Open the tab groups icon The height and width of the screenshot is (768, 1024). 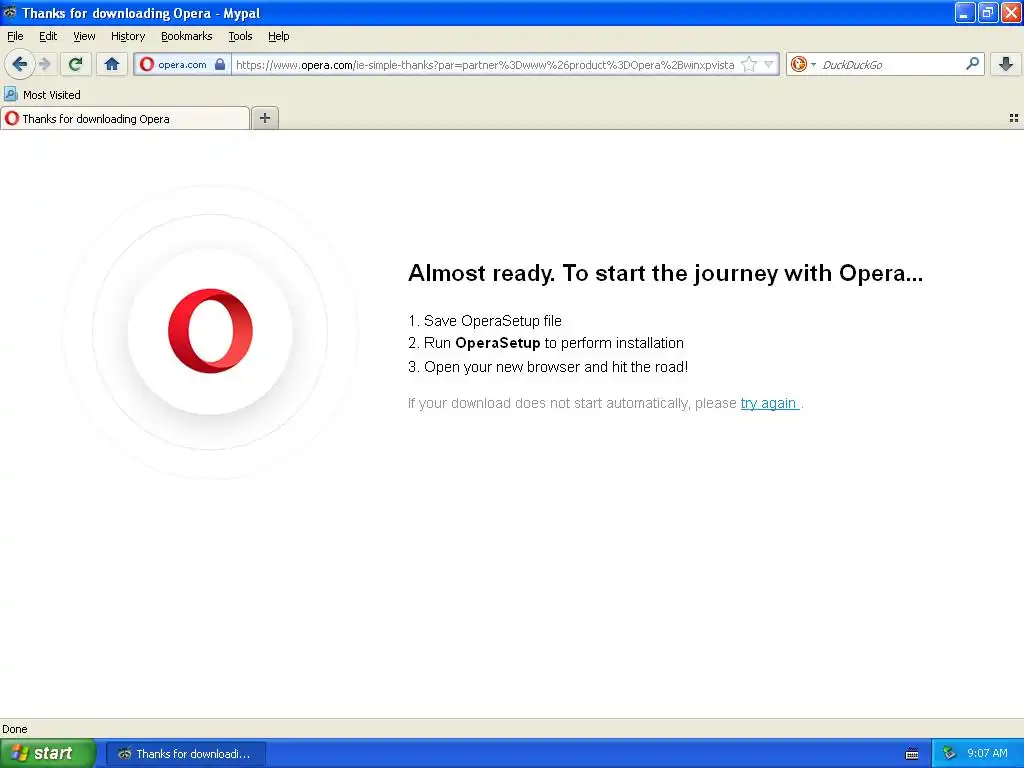1014,118
